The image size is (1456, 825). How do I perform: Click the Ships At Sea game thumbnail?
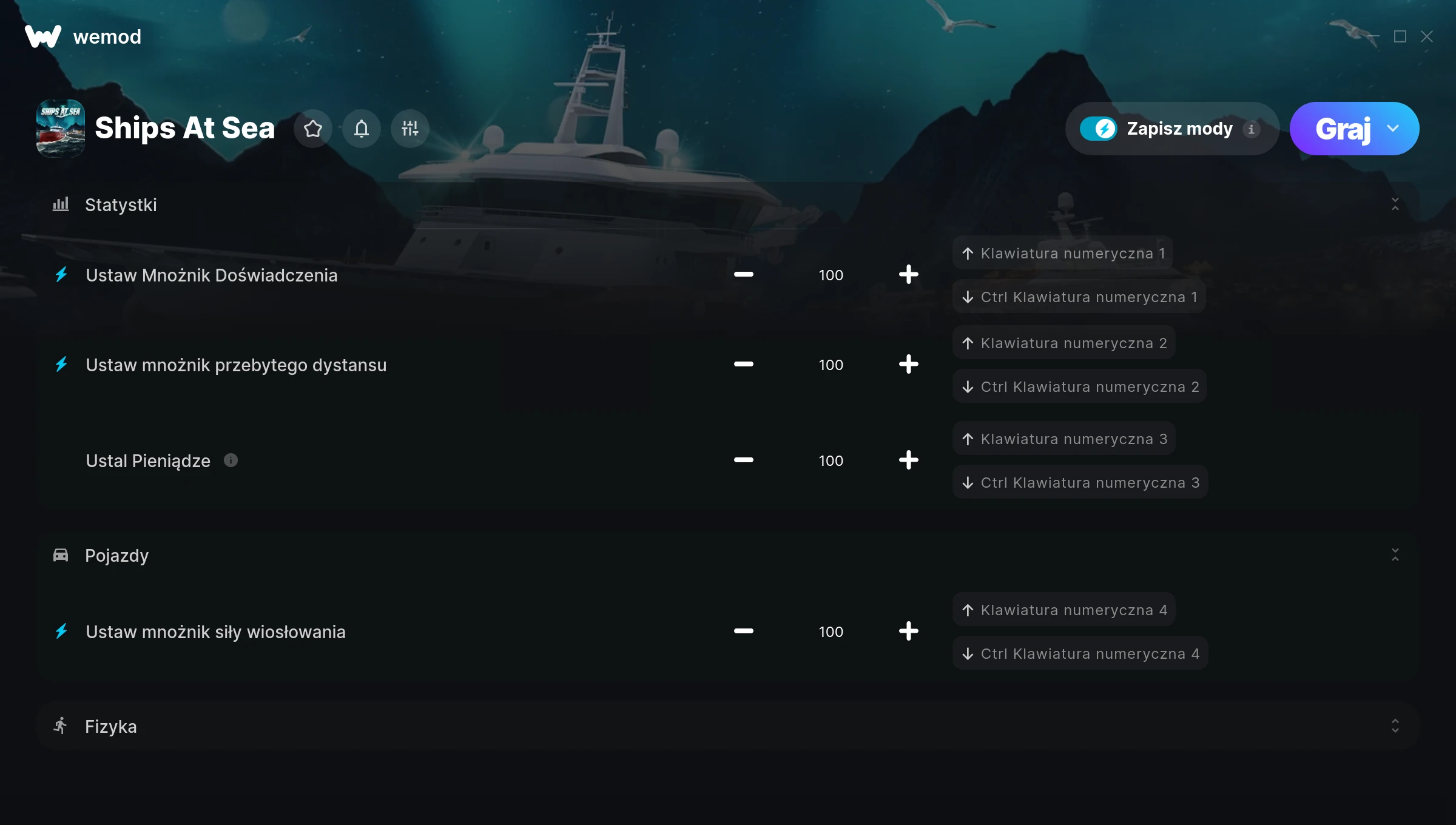[61, 129]
